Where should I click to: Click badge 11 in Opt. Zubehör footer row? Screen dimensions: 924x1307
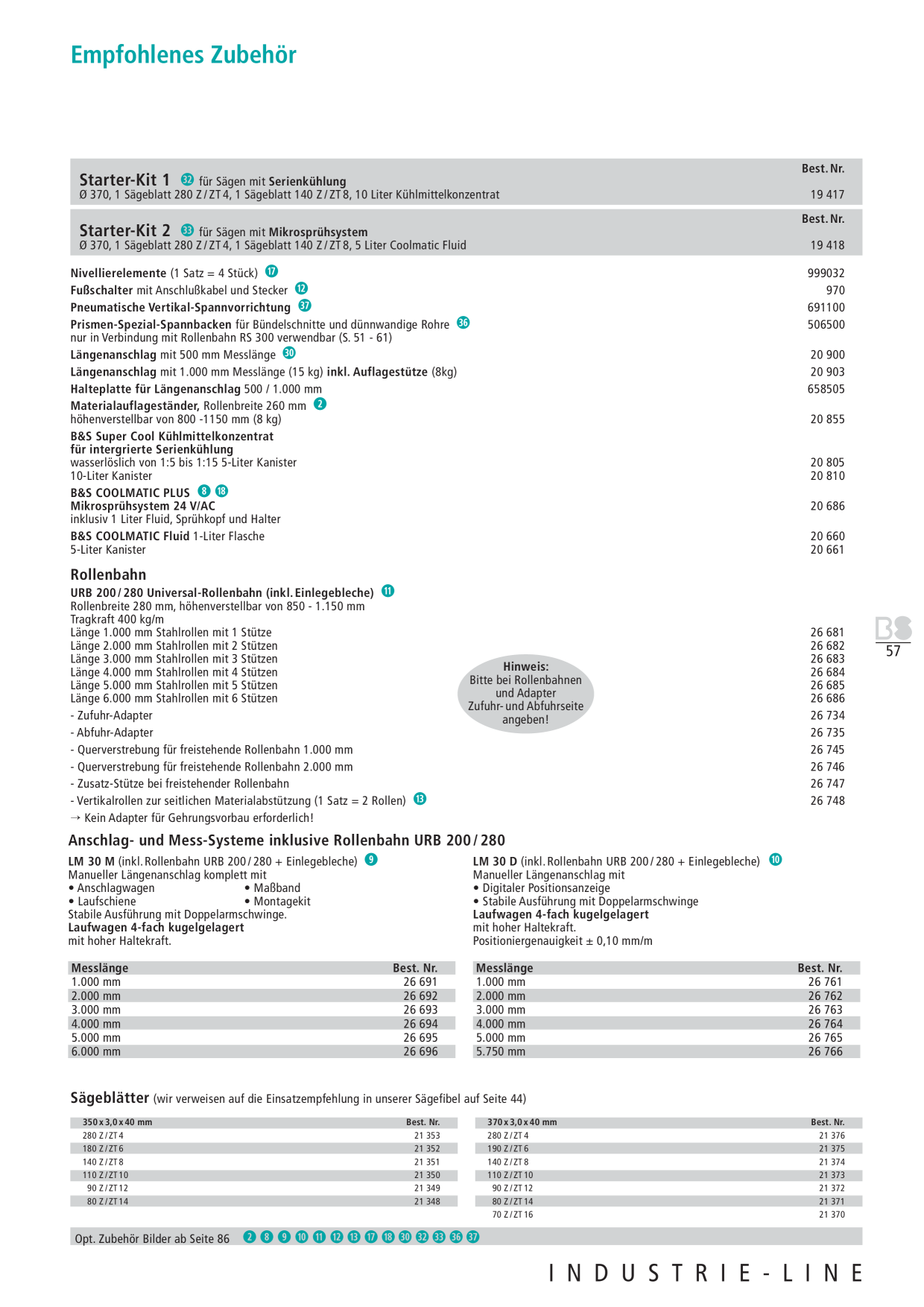click(x=319, y=1237)
